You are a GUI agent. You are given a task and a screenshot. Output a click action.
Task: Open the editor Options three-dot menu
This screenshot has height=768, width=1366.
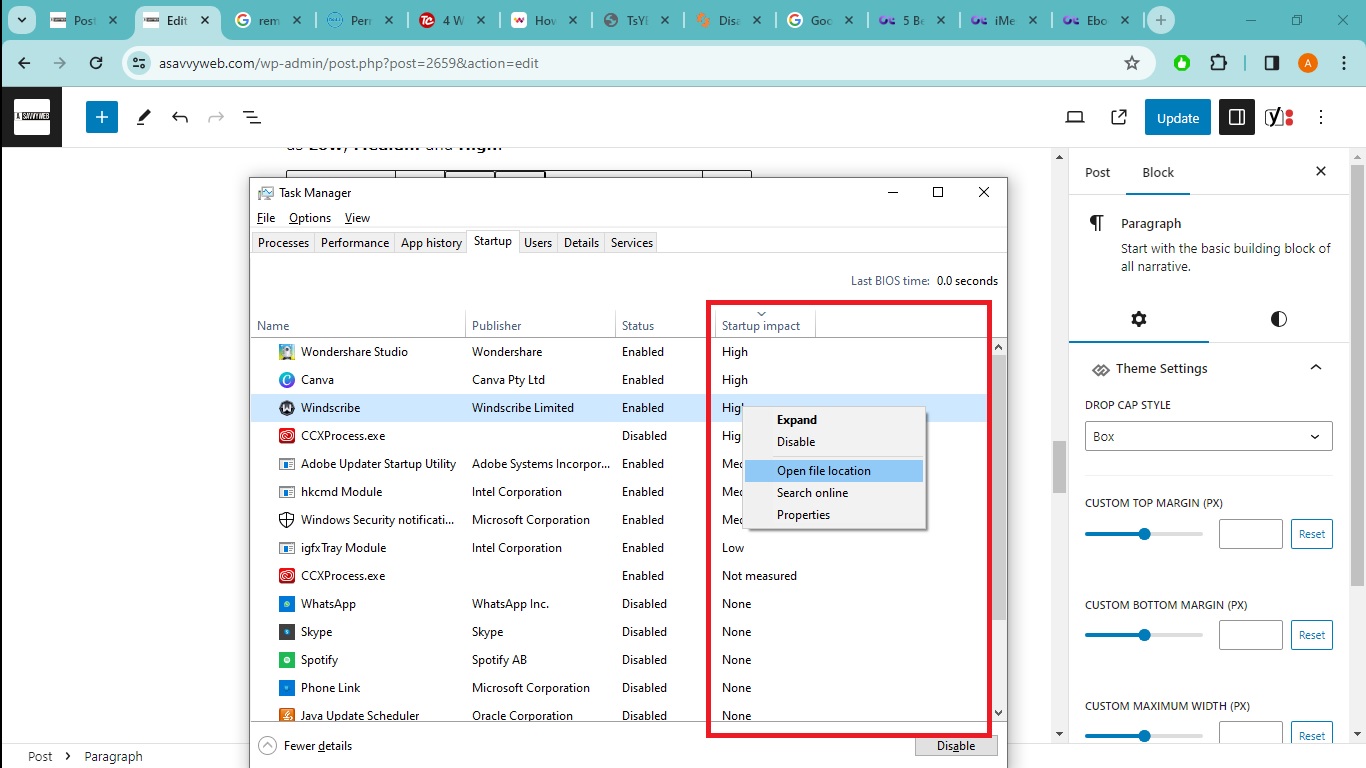pyautogui.click(x=1321, y=117)
